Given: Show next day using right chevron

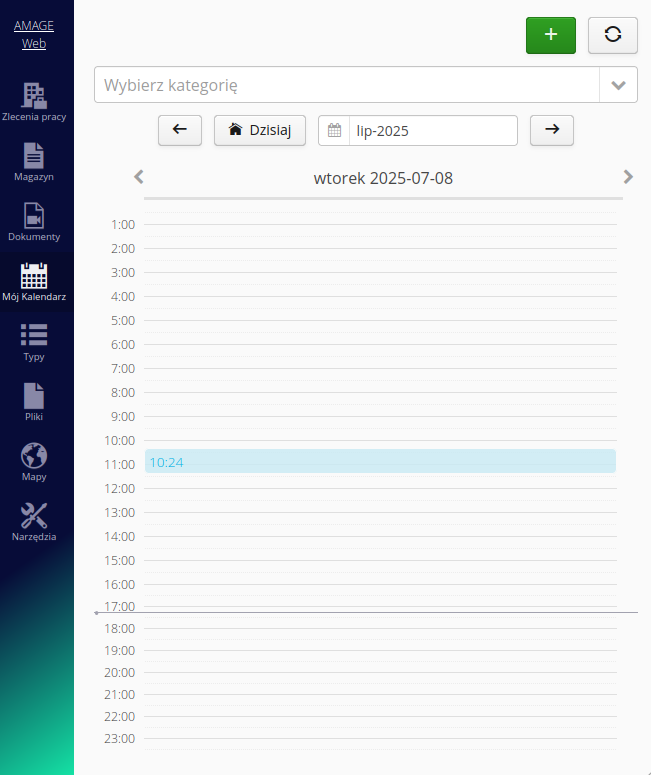Looking at the screenshot, I should pos(628,177).
